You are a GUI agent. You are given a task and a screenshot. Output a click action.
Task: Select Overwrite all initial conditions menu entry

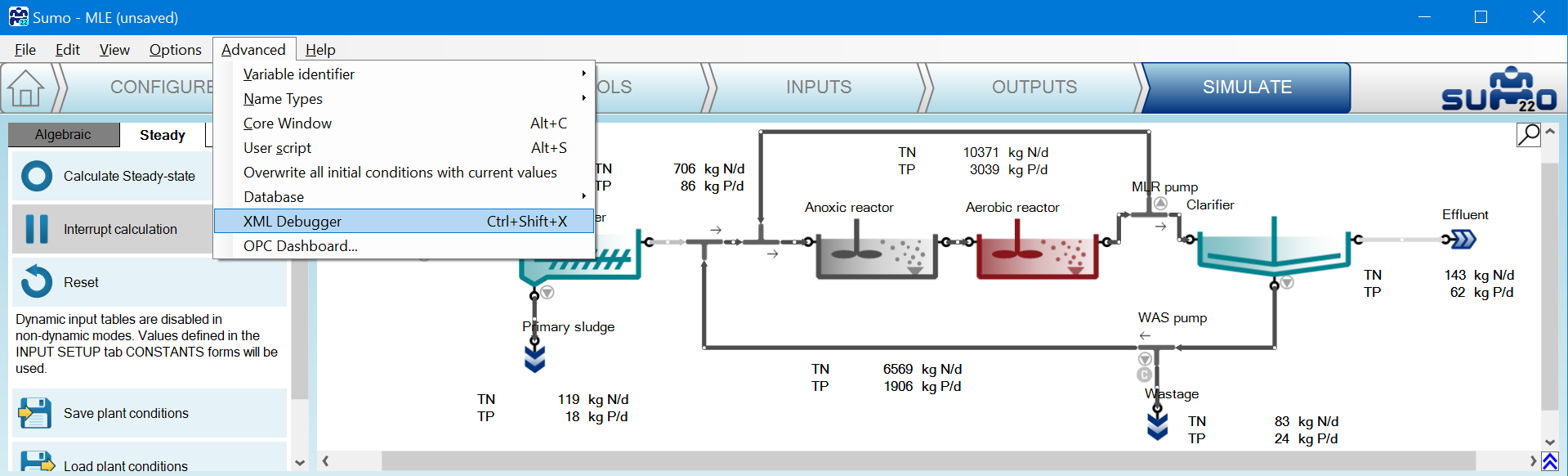[x=400, y=173]
